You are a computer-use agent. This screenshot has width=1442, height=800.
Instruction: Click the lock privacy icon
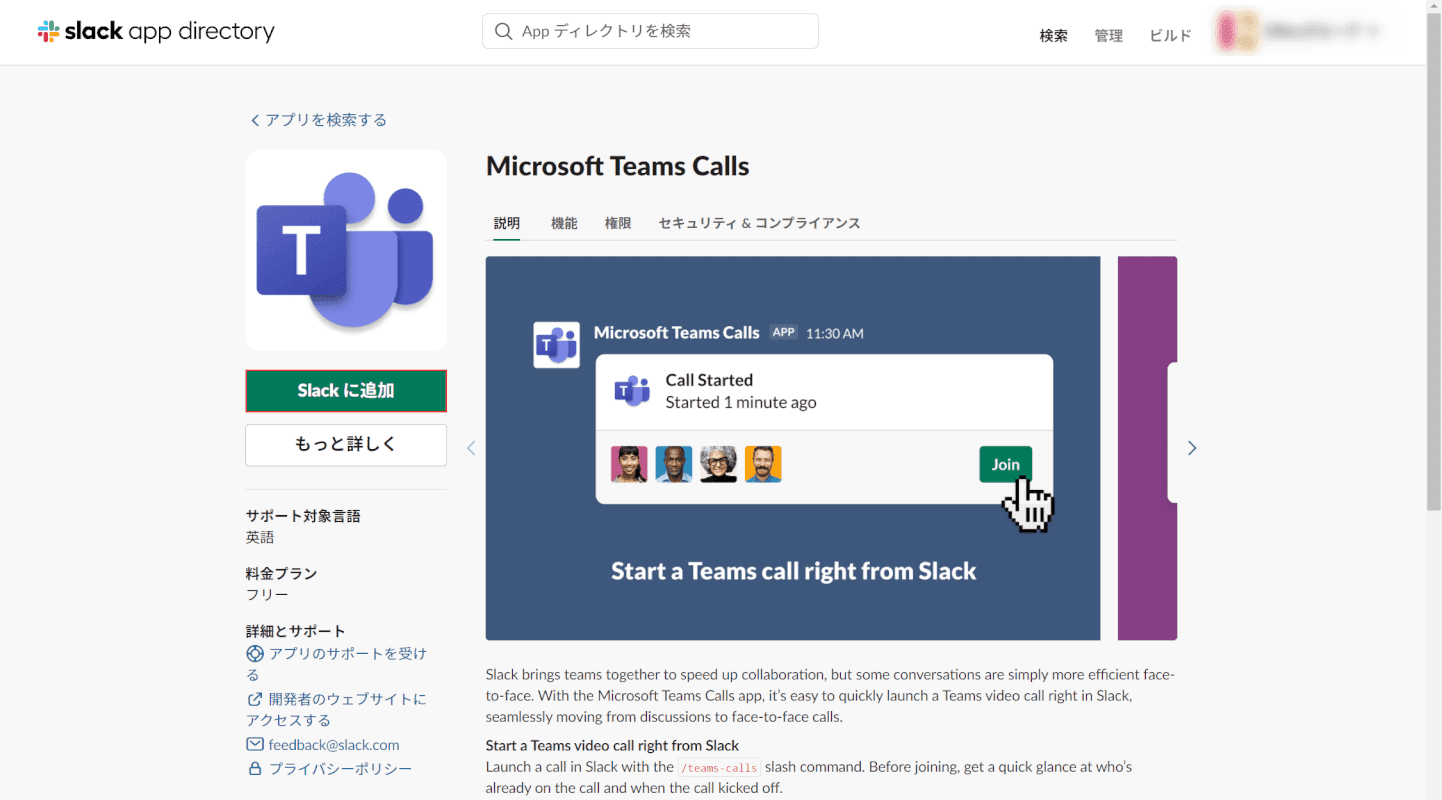click(x=255, y=769)
